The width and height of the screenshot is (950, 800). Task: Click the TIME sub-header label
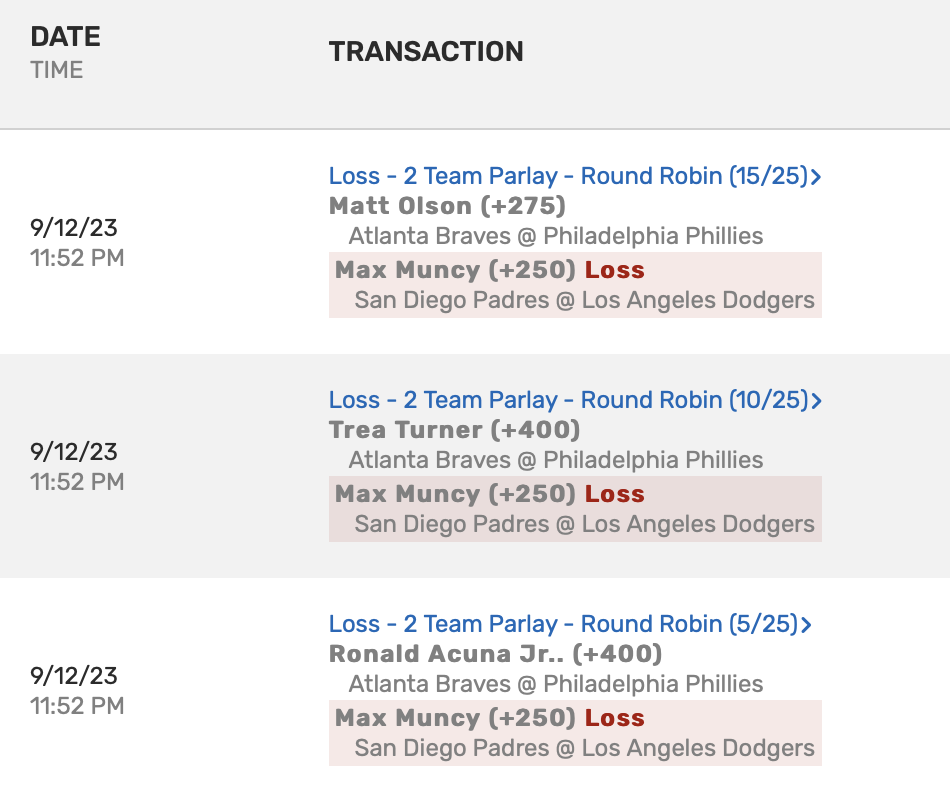click(x=57, y=70)
